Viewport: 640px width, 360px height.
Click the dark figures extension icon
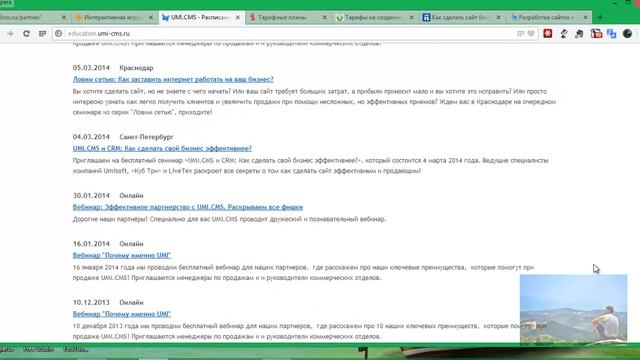tap(579, 33)
